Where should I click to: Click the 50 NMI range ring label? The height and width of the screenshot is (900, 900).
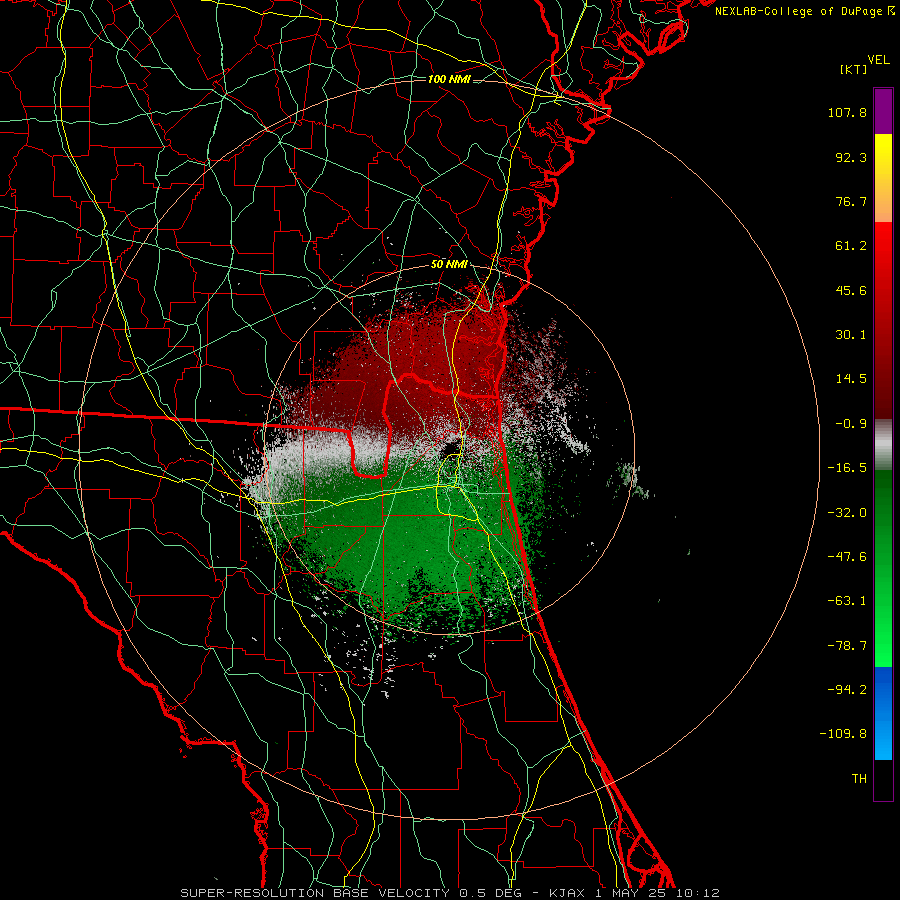tap(449, 265)
